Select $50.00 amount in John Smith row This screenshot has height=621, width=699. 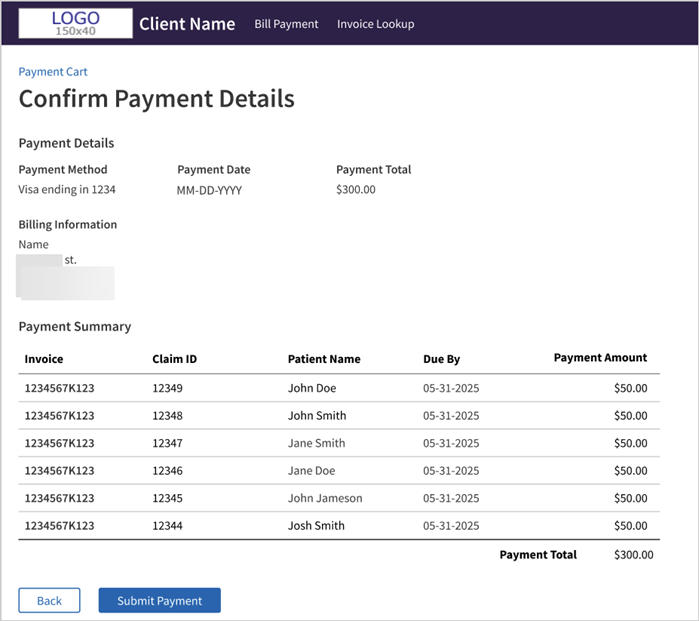click(x=631, y=415)
